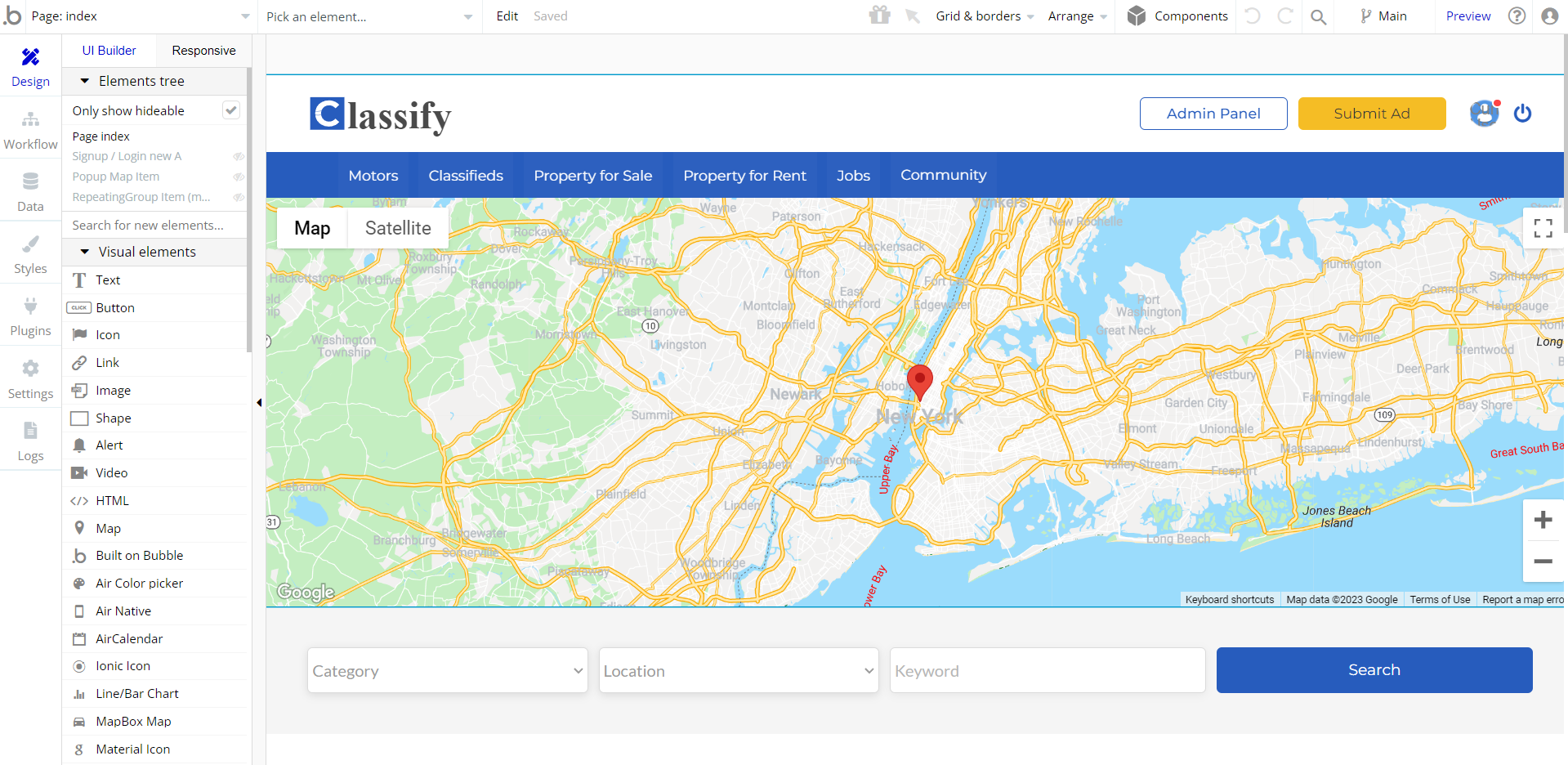Open the Page: index dropdown
This screenshot has height=765, width=1568.
click(141, 16)
